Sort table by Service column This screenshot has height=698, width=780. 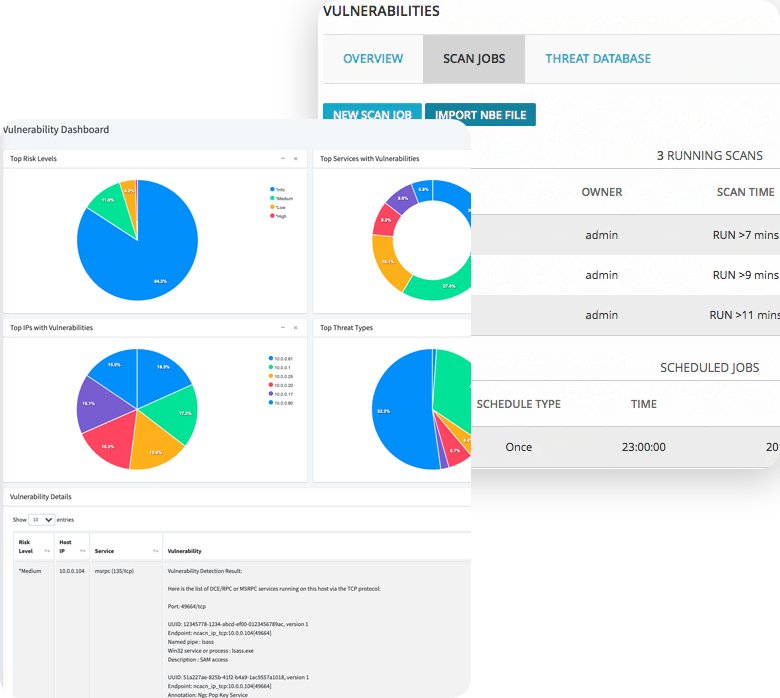coord(156,551)
